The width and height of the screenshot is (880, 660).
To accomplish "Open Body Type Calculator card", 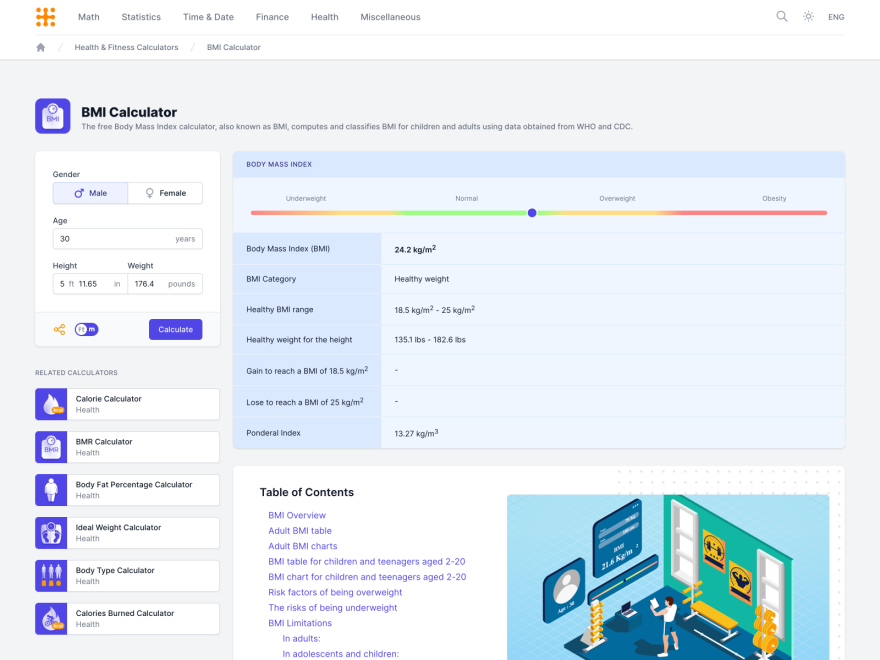I will point(127,576).
